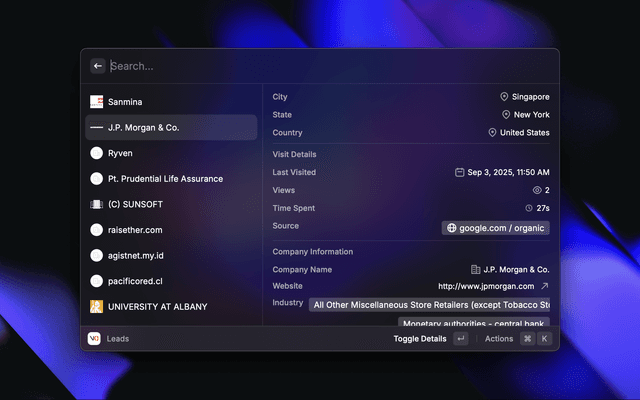Image resolution: width=640 pixels, height=400 pixels.
Task: Click the eye icon beside Views count
Action: pyautogui.click(x=537, y=190)
